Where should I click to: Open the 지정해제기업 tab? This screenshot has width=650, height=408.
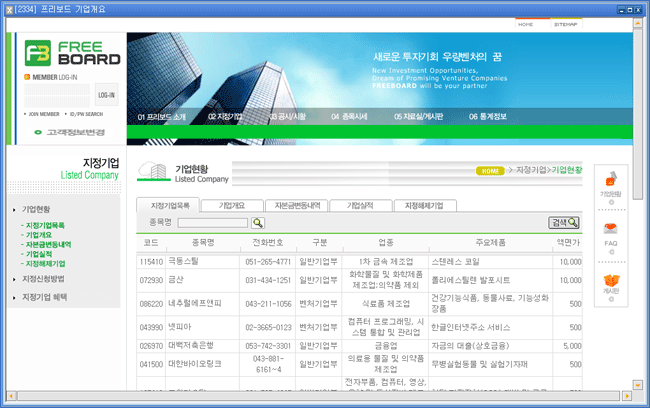pos(425,205)
